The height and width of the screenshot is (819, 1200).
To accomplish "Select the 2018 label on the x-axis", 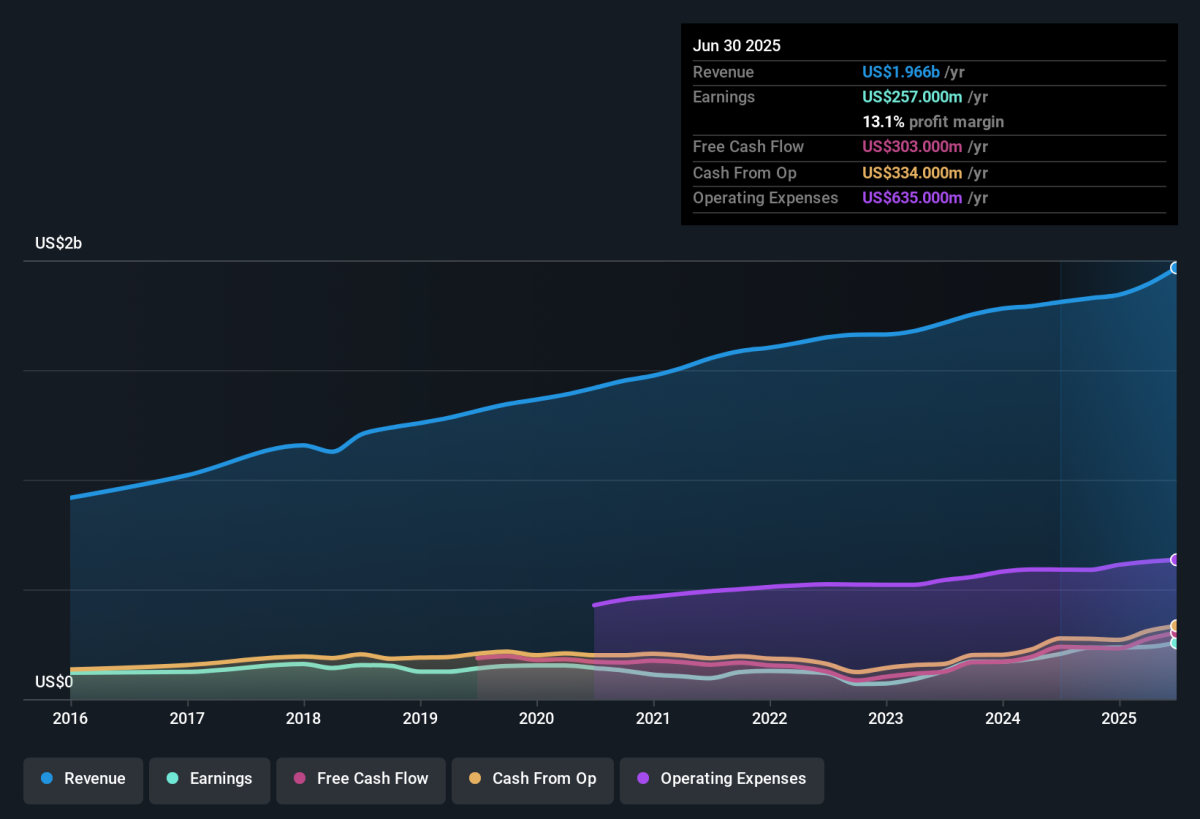I will (303, 719).
